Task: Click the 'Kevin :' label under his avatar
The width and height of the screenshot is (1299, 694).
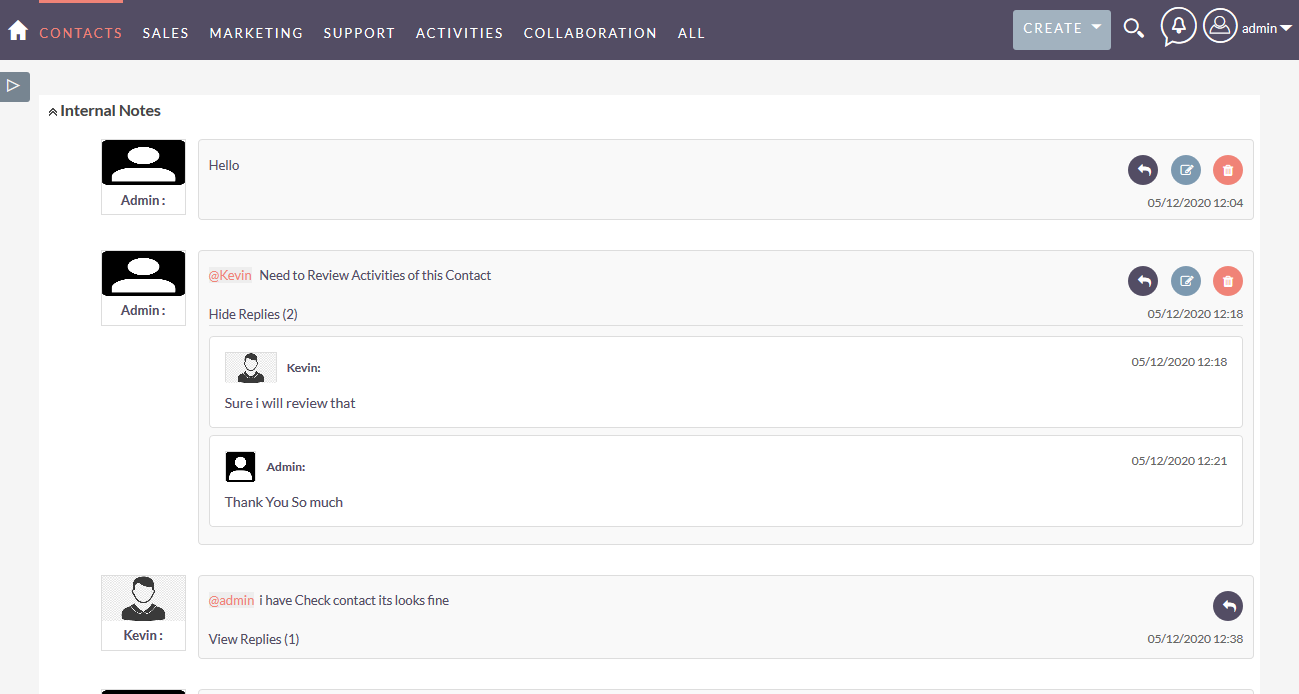Action: click(x=143, y=635)
